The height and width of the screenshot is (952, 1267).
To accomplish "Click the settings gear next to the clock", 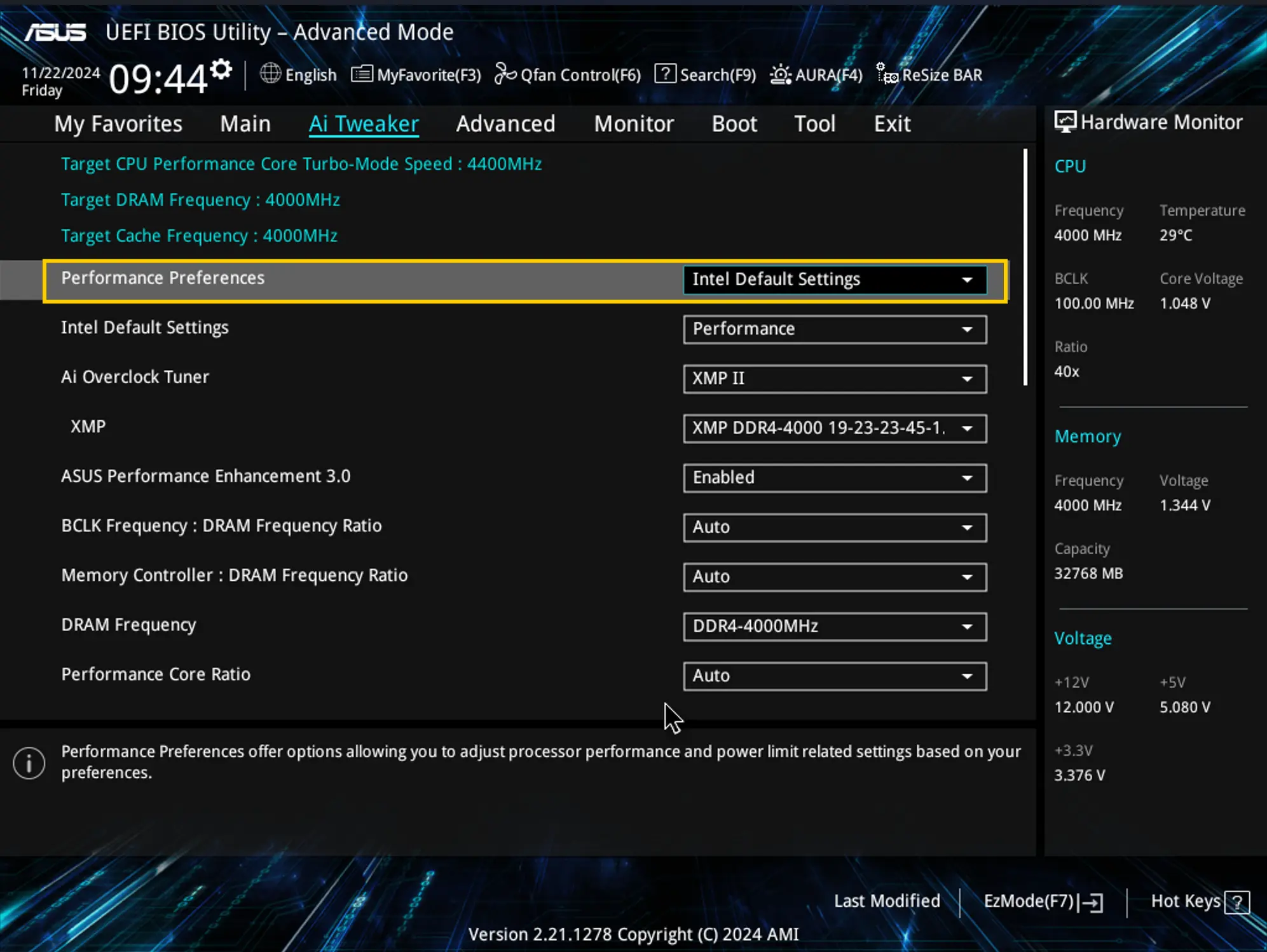I will tap(221, 69).
